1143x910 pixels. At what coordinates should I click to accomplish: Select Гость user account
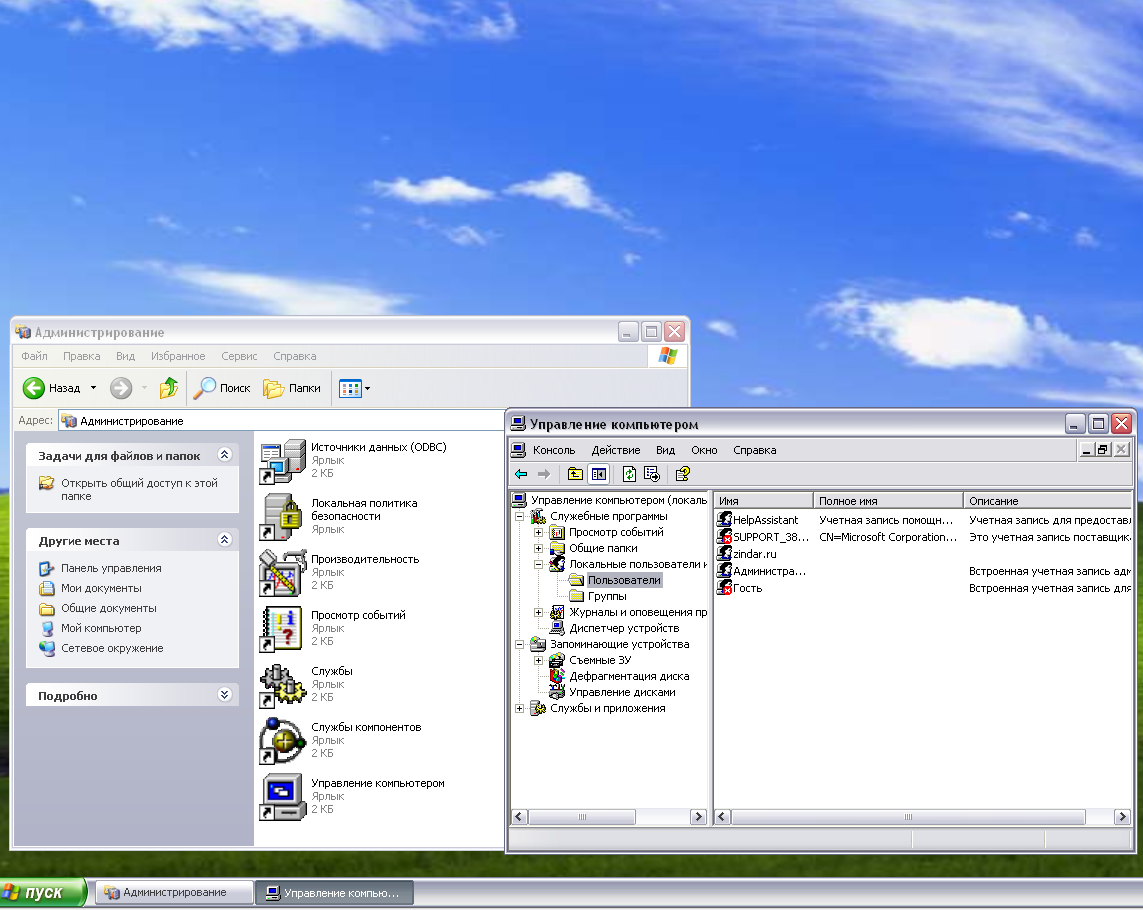pos(740,588)
